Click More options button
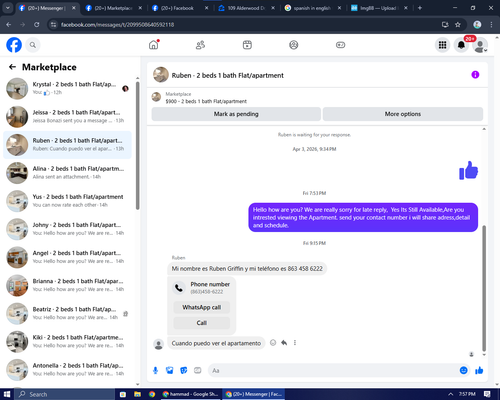Image resolution: width=500 pixels, height=400 pixels. pyautogui.click(x=403, y=114)
